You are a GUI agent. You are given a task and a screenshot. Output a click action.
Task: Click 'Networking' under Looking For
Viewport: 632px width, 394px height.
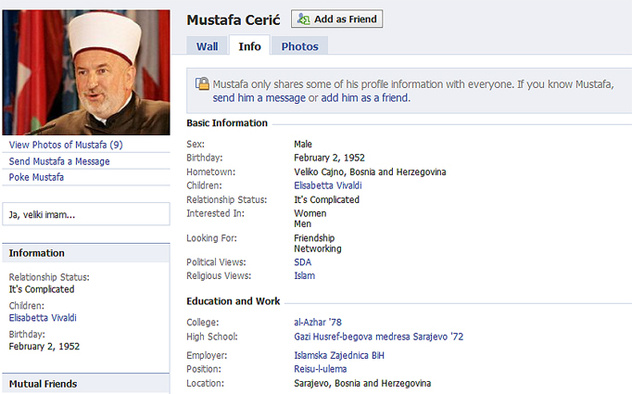tap(318, 249)
